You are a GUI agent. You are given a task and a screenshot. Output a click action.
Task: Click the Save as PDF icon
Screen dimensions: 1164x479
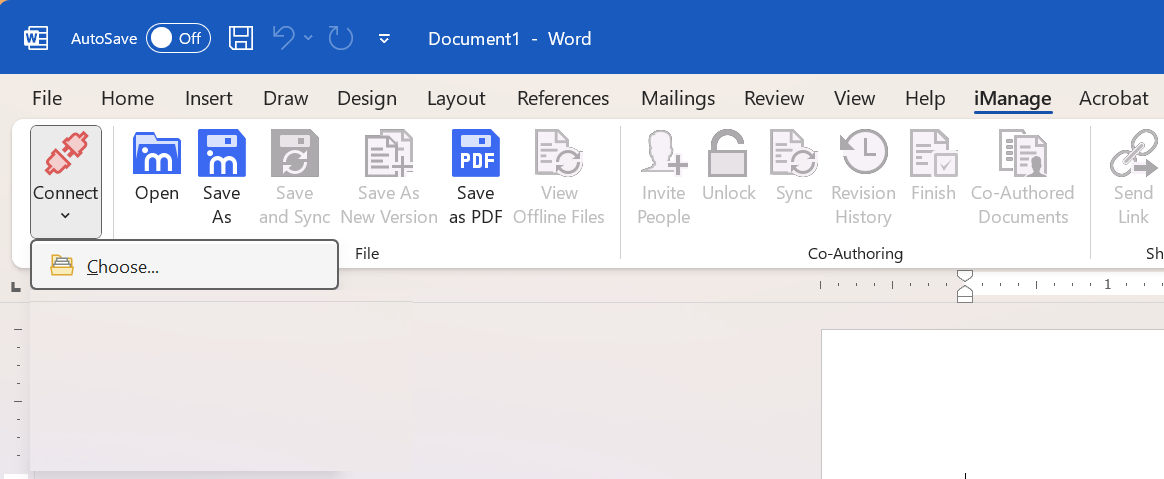coord(475,154)
